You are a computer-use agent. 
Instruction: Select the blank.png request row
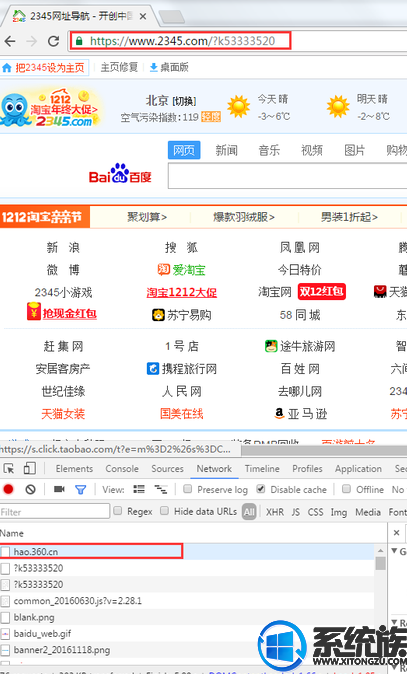187,617
